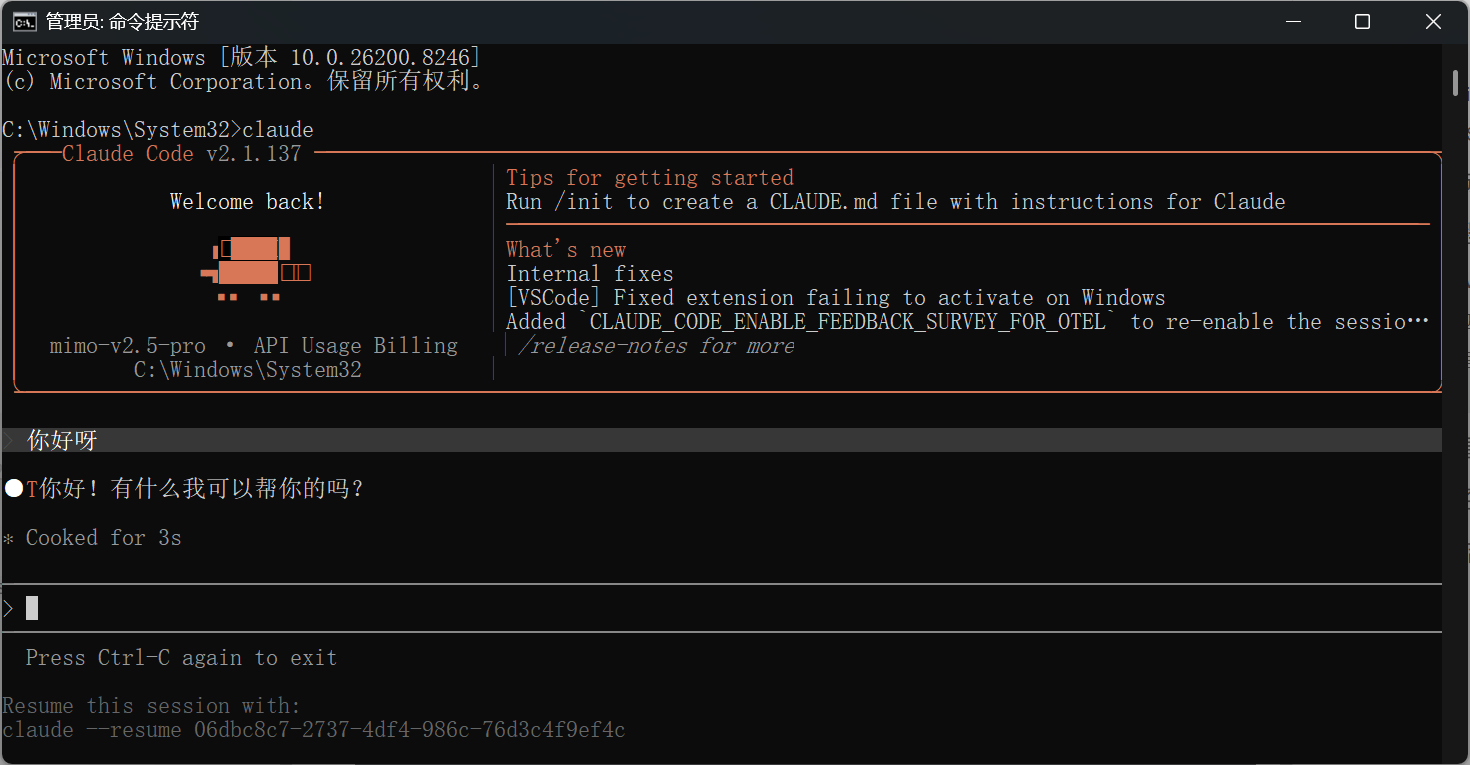Click the "Run /init to create a CLAUDE.md" tip
1470x765 pixels.
pos(896,201)
